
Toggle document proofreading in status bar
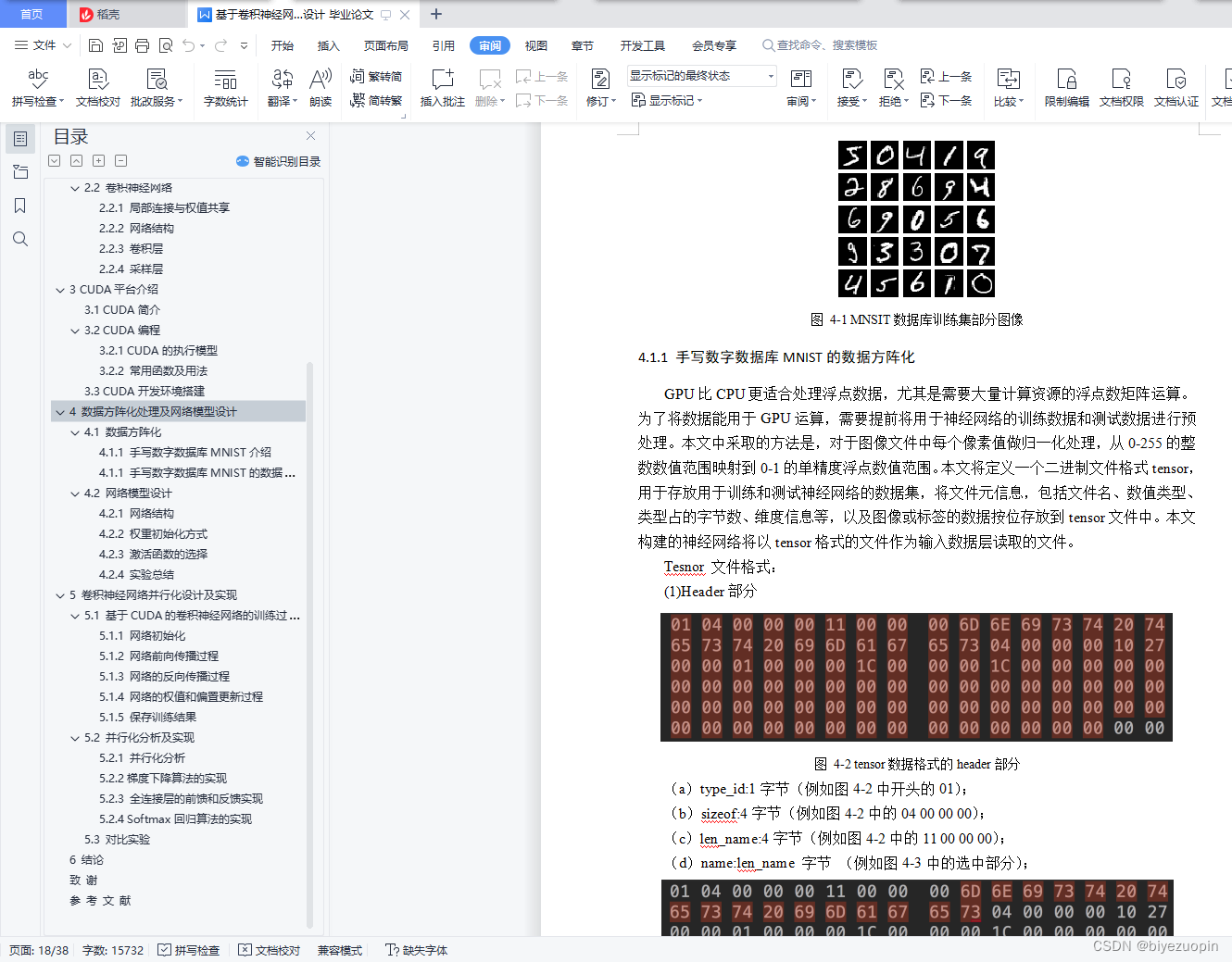270,950
